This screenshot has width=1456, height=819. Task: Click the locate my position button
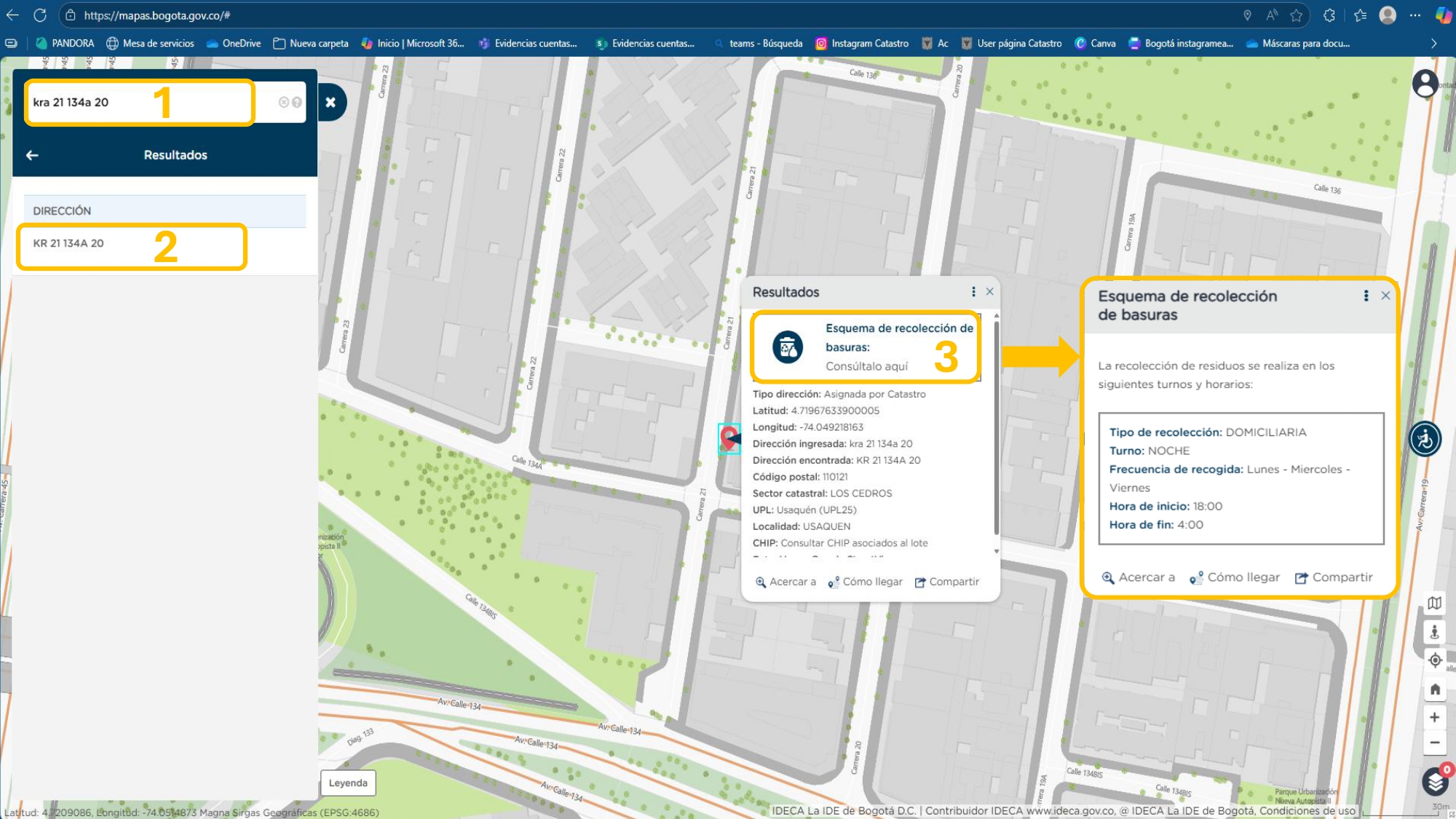(x=1434, y=660)
